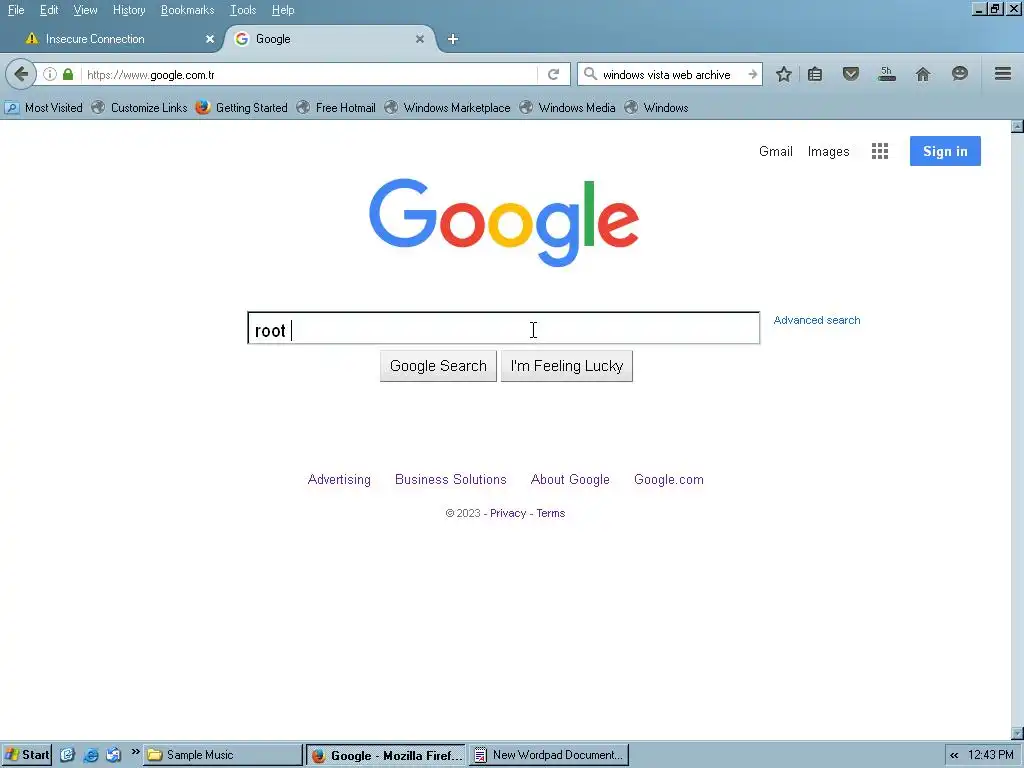Go to the home page icon
Viewport: 1024px width, 768px height.
pyautogui.click(x=923, y=74)
